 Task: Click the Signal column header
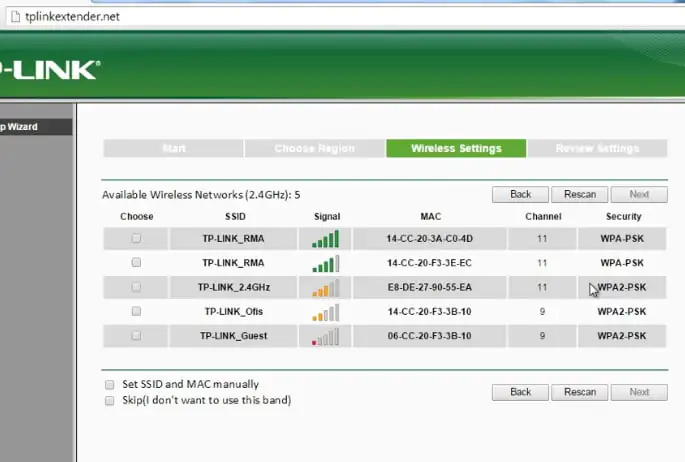tap(327, 217)
